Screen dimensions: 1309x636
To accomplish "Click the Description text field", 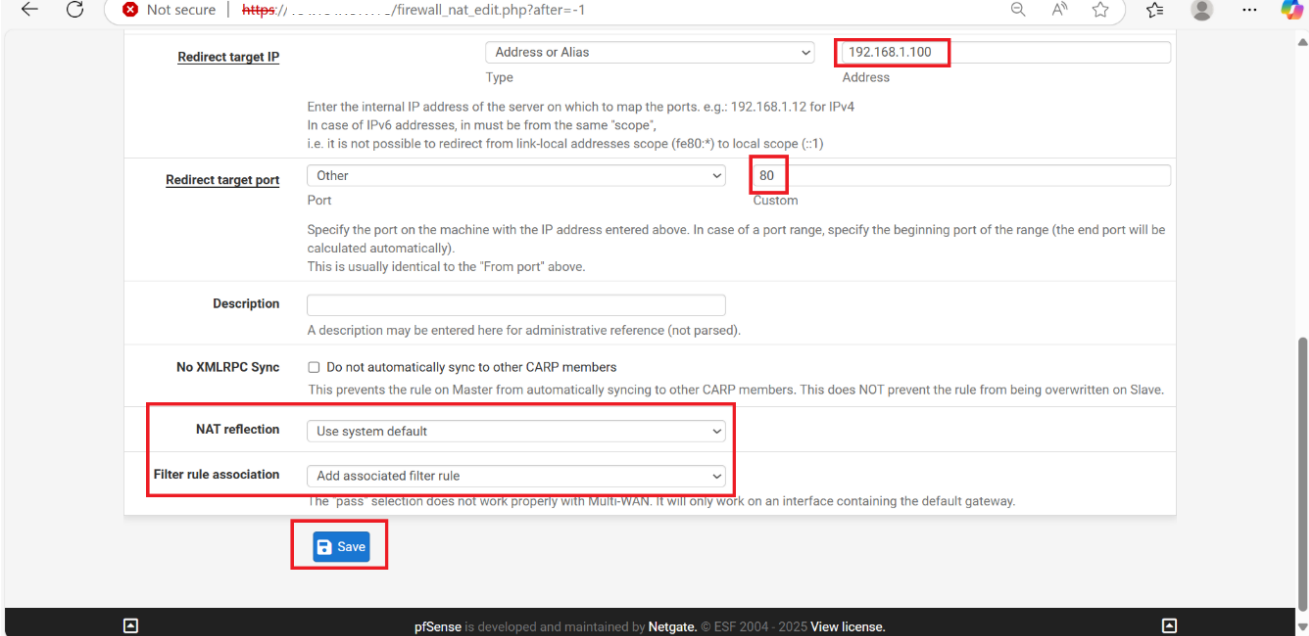I will pyautogui.click(x=516, y=305).
